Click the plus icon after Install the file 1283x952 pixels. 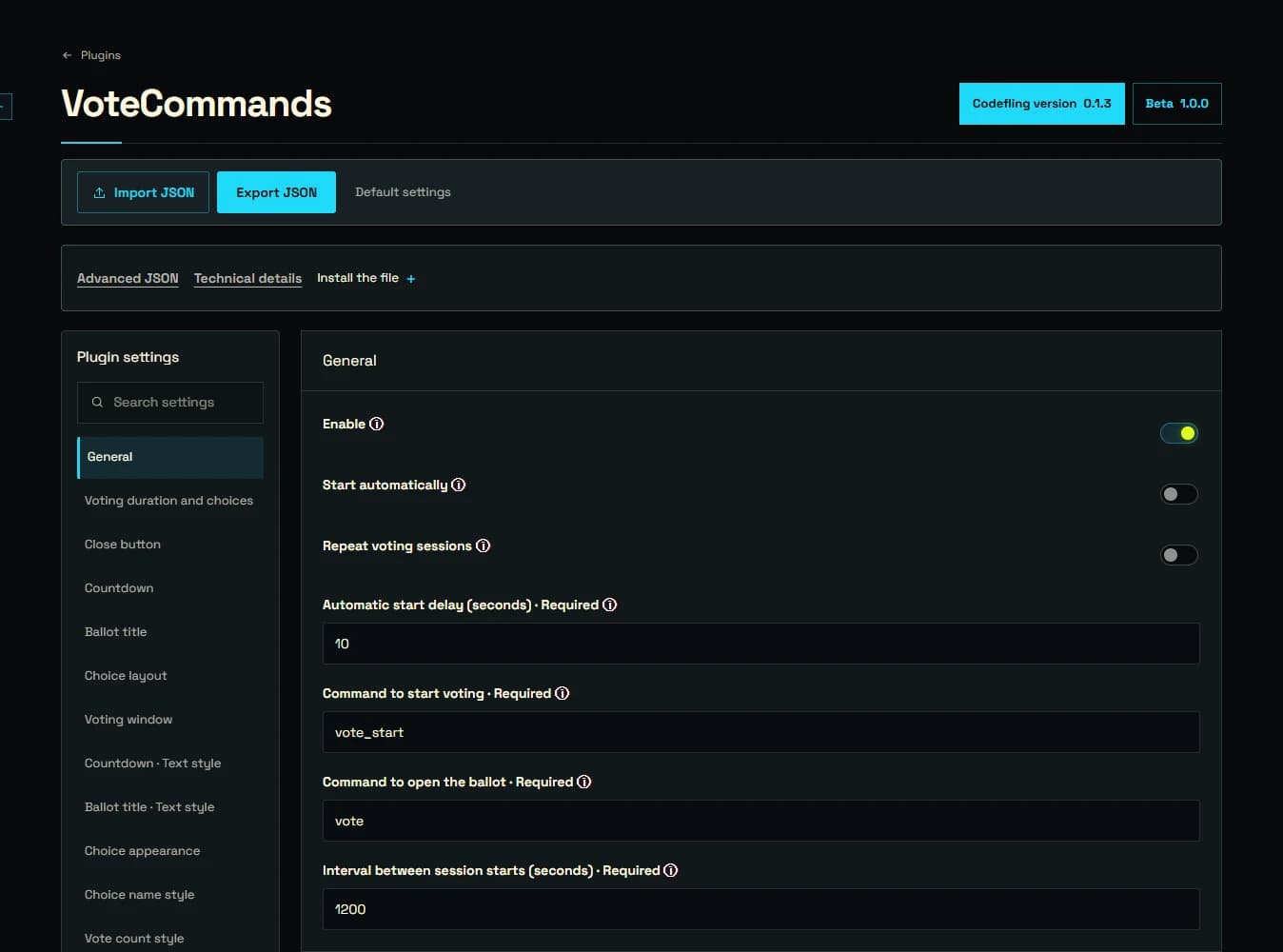pyautogui.click(x=411, y=279)
